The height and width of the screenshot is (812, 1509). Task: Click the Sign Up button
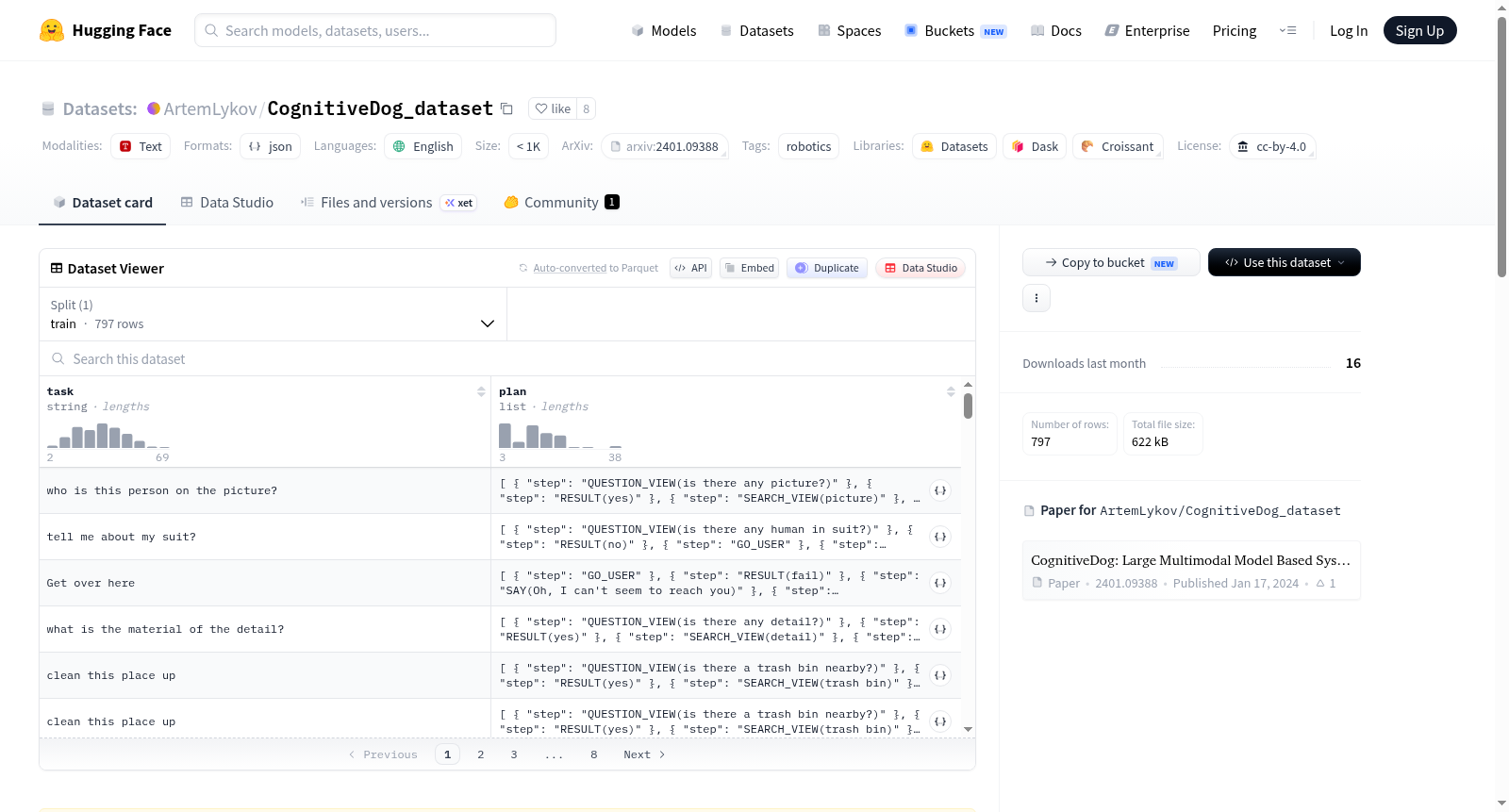point(1419,30)
